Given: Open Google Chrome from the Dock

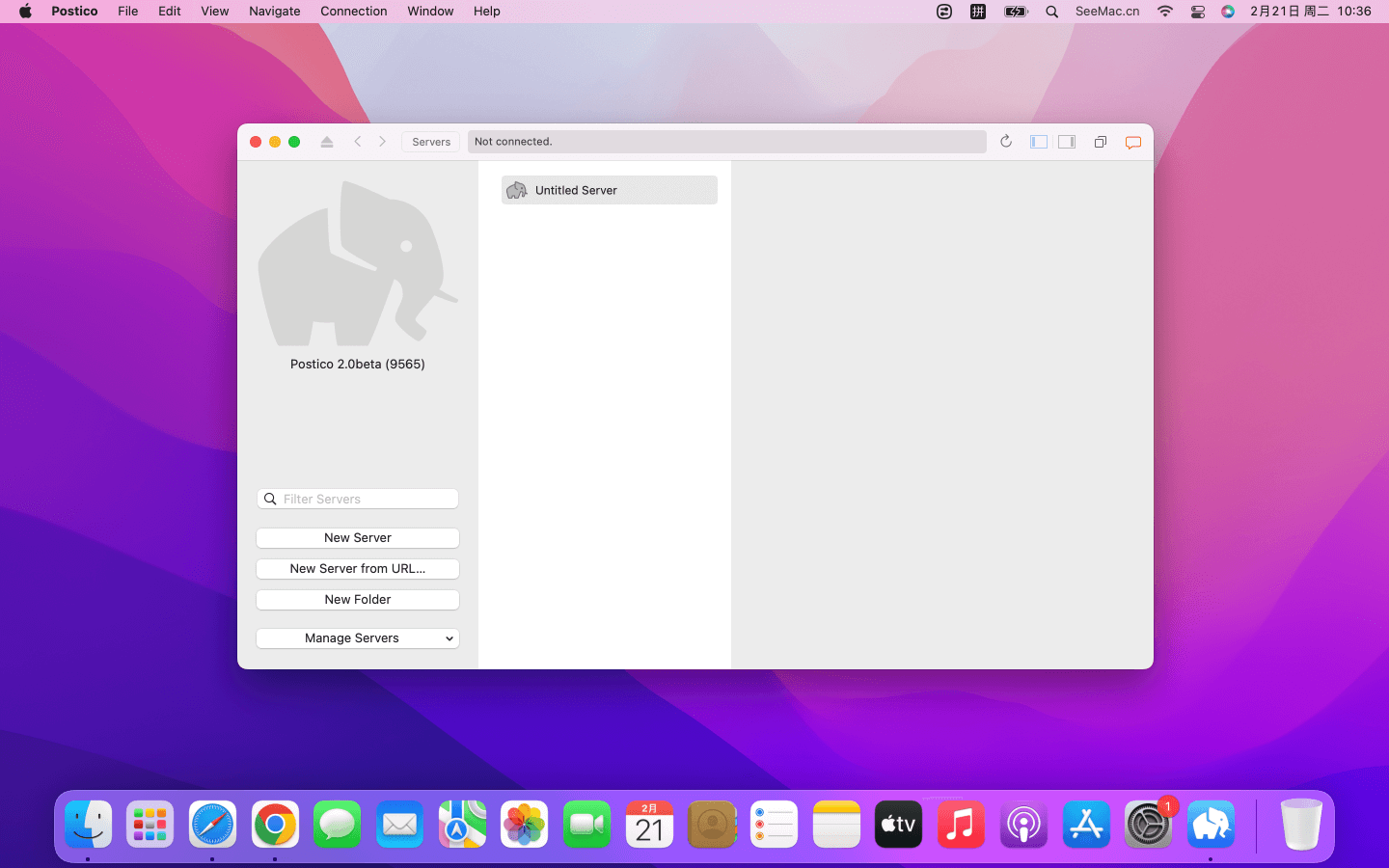Looking at the screenshot, I should 275,825.
